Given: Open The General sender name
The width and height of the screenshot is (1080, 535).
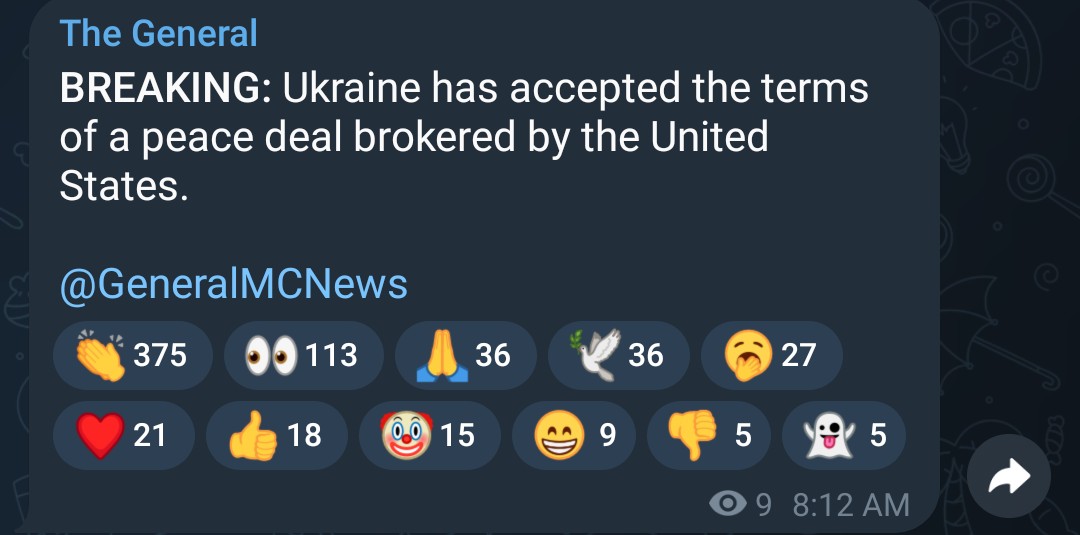Looking at the screenshot, I should pyautogui.click(x=159, y=33).
